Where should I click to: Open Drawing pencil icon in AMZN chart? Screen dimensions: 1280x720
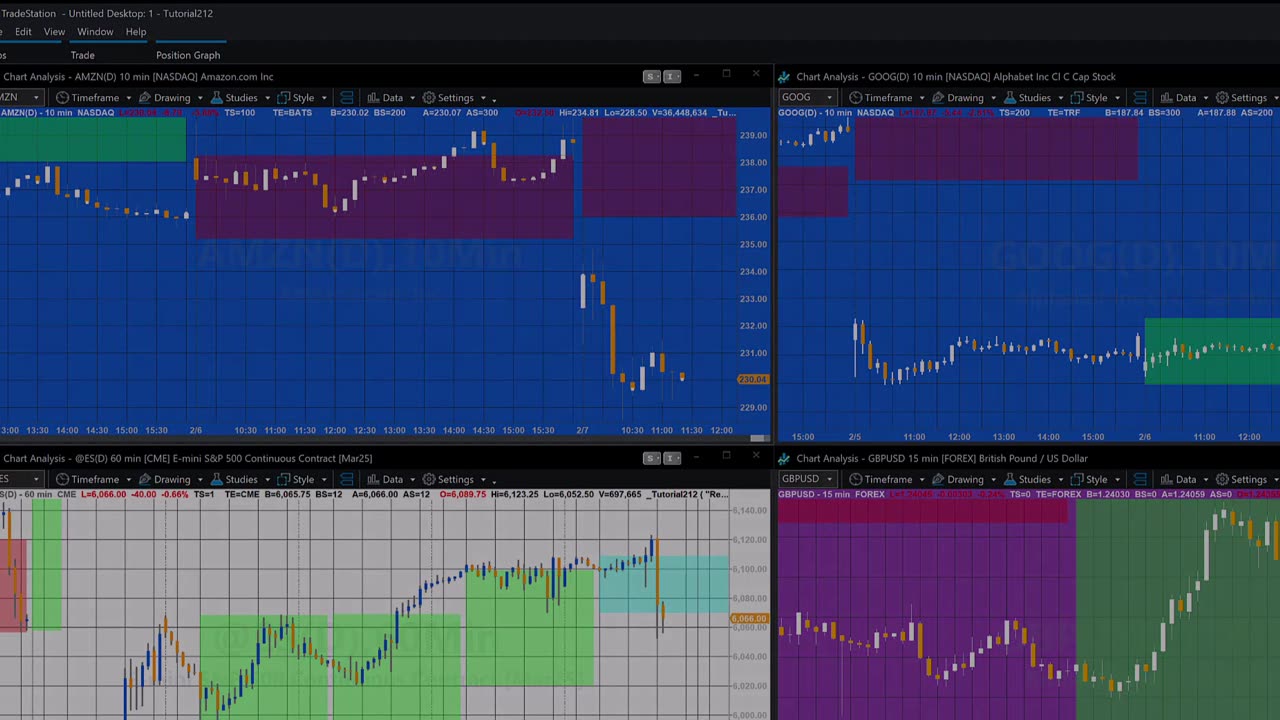(x=145, y=98)
